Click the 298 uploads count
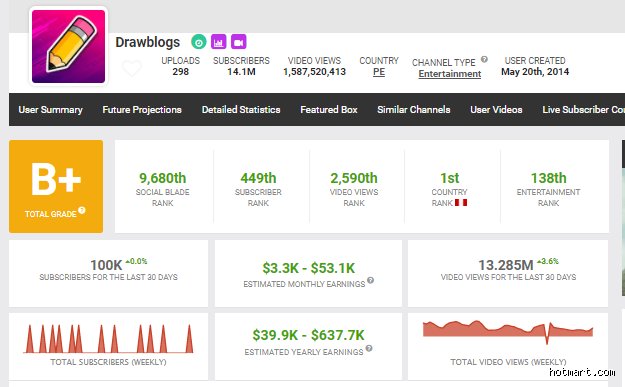The height and width of the screenshot is (387, 625). pos(181,72)
